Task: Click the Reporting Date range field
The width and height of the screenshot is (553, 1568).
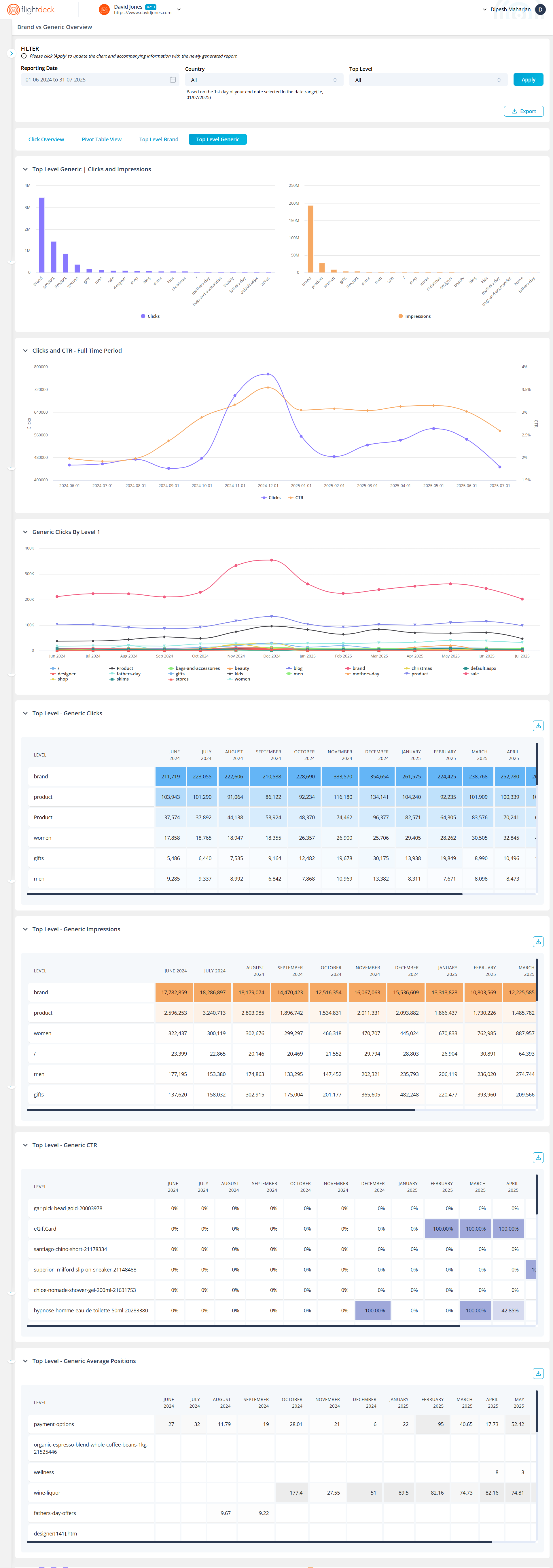Action: (x=100, y=80)
